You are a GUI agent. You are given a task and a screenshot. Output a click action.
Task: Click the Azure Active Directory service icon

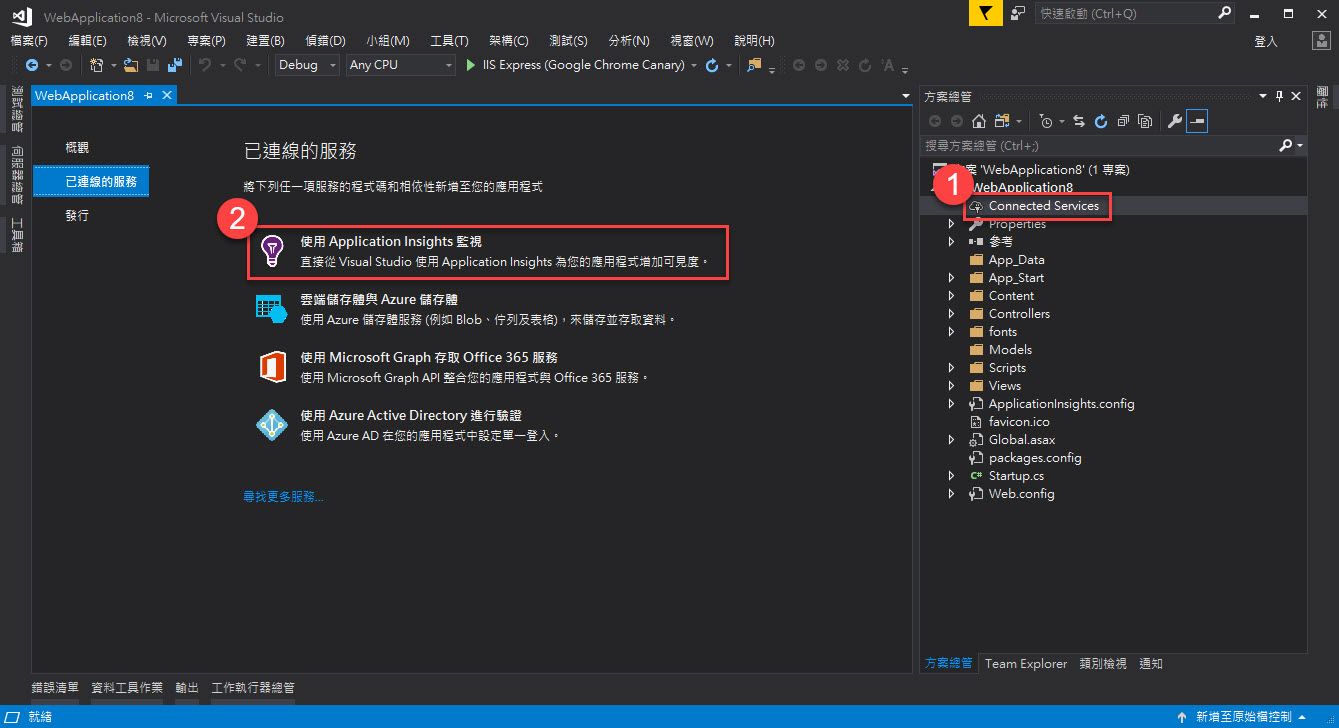(x=271, y=426)
